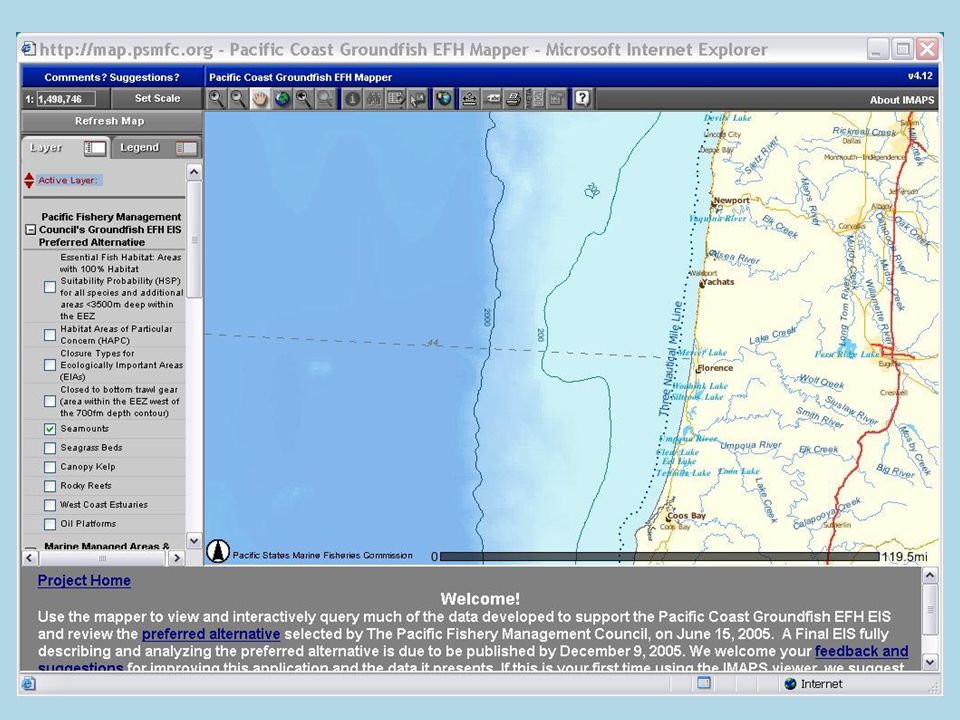
Task: Click the north arrow compass icon
Action: click(217, 551)
